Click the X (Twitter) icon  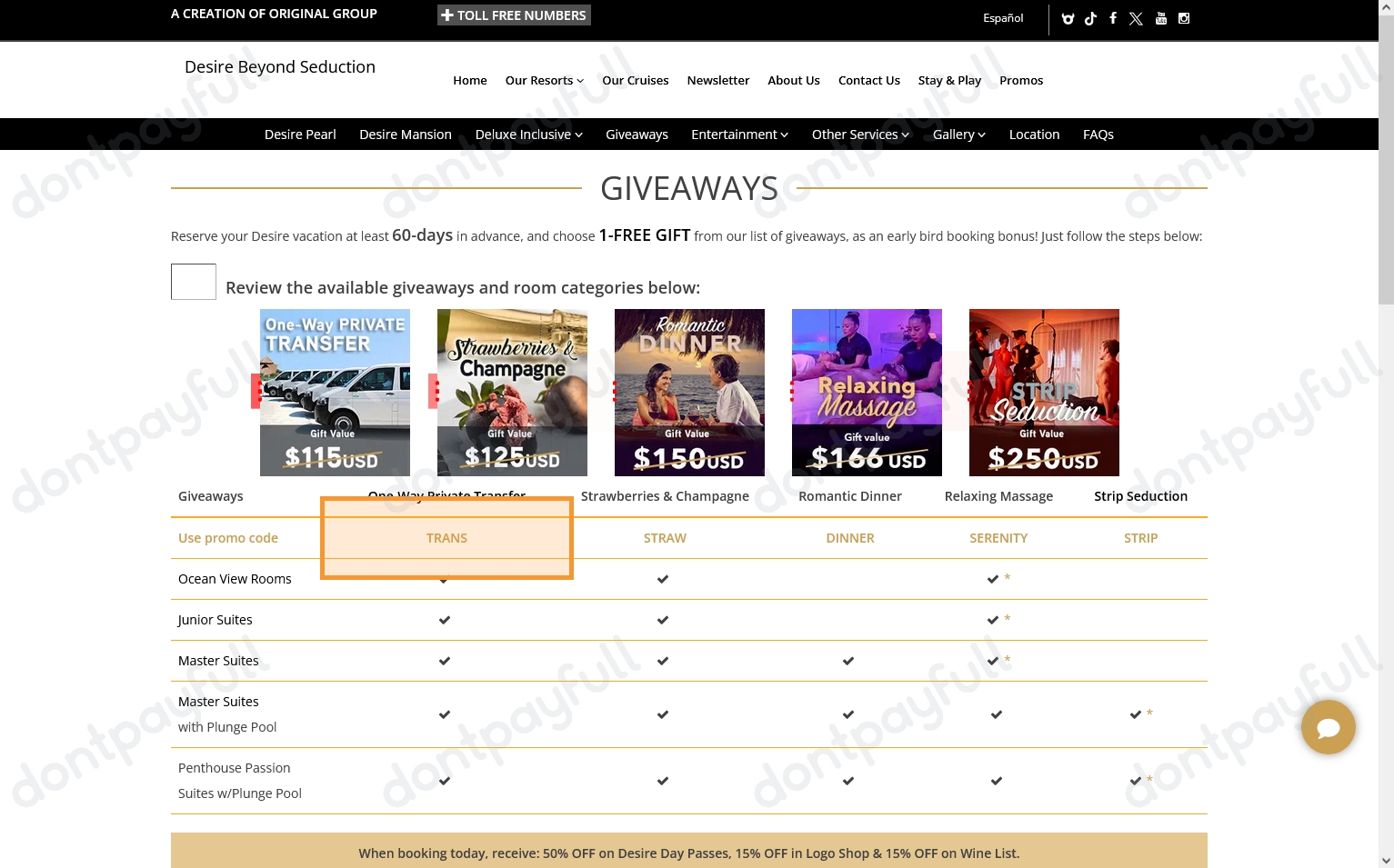1136,18
